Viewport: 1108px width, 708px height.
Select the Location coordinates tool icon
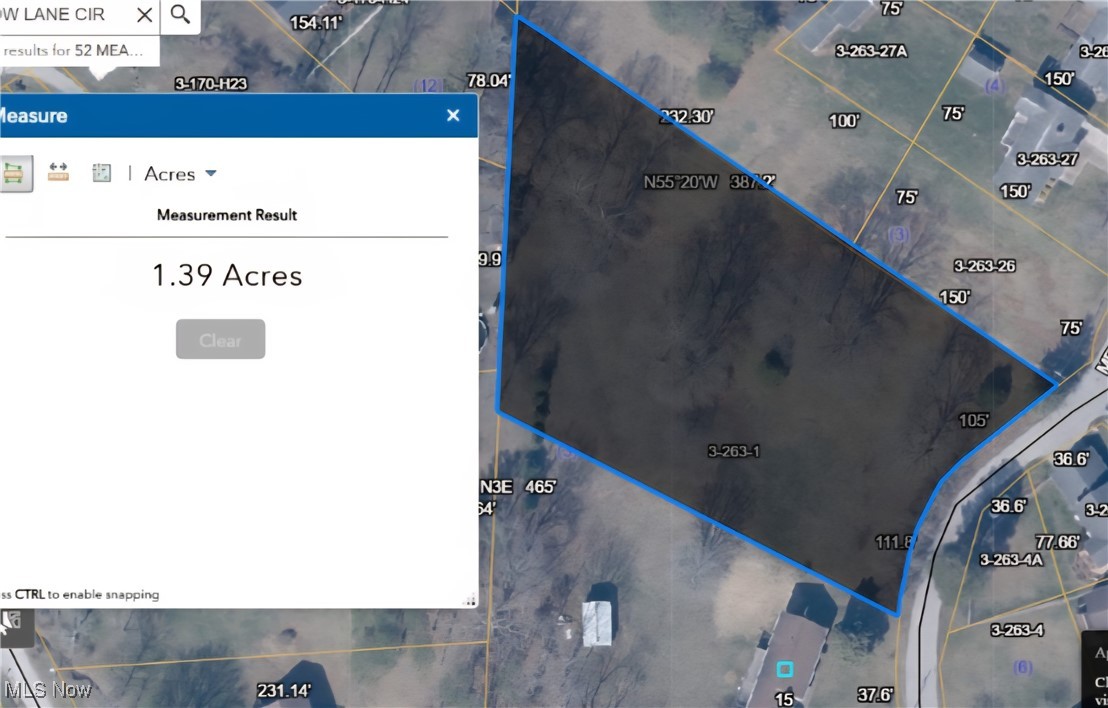[x=102, y=172]
